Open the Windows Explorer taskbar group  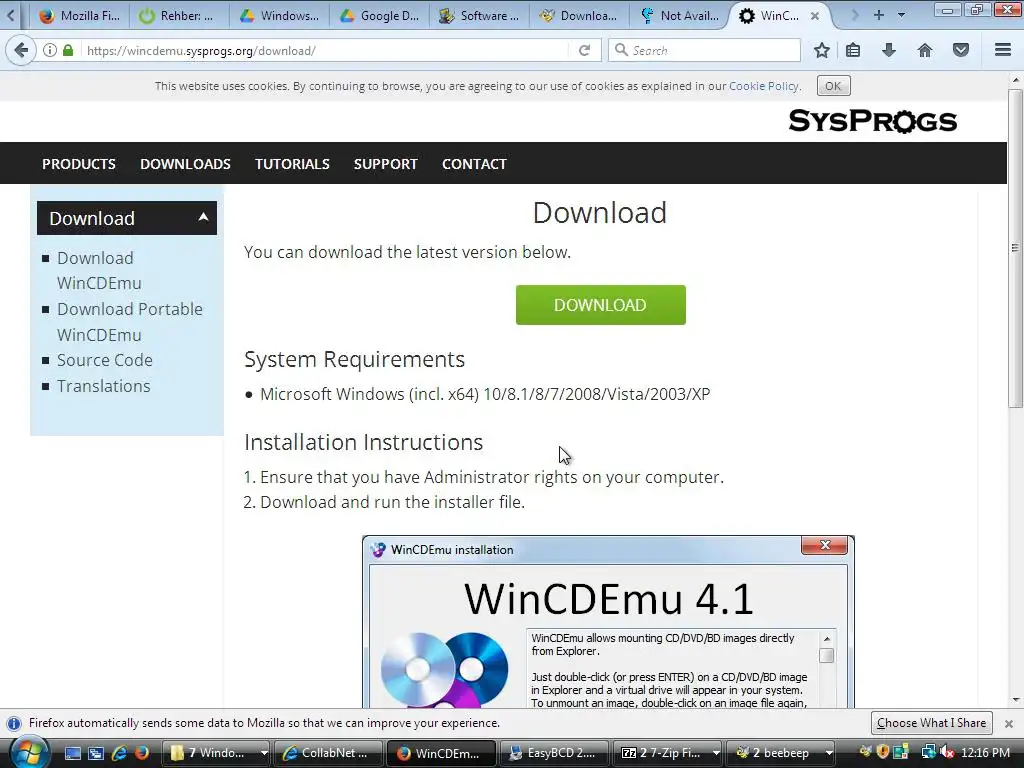tap(209, 753)
